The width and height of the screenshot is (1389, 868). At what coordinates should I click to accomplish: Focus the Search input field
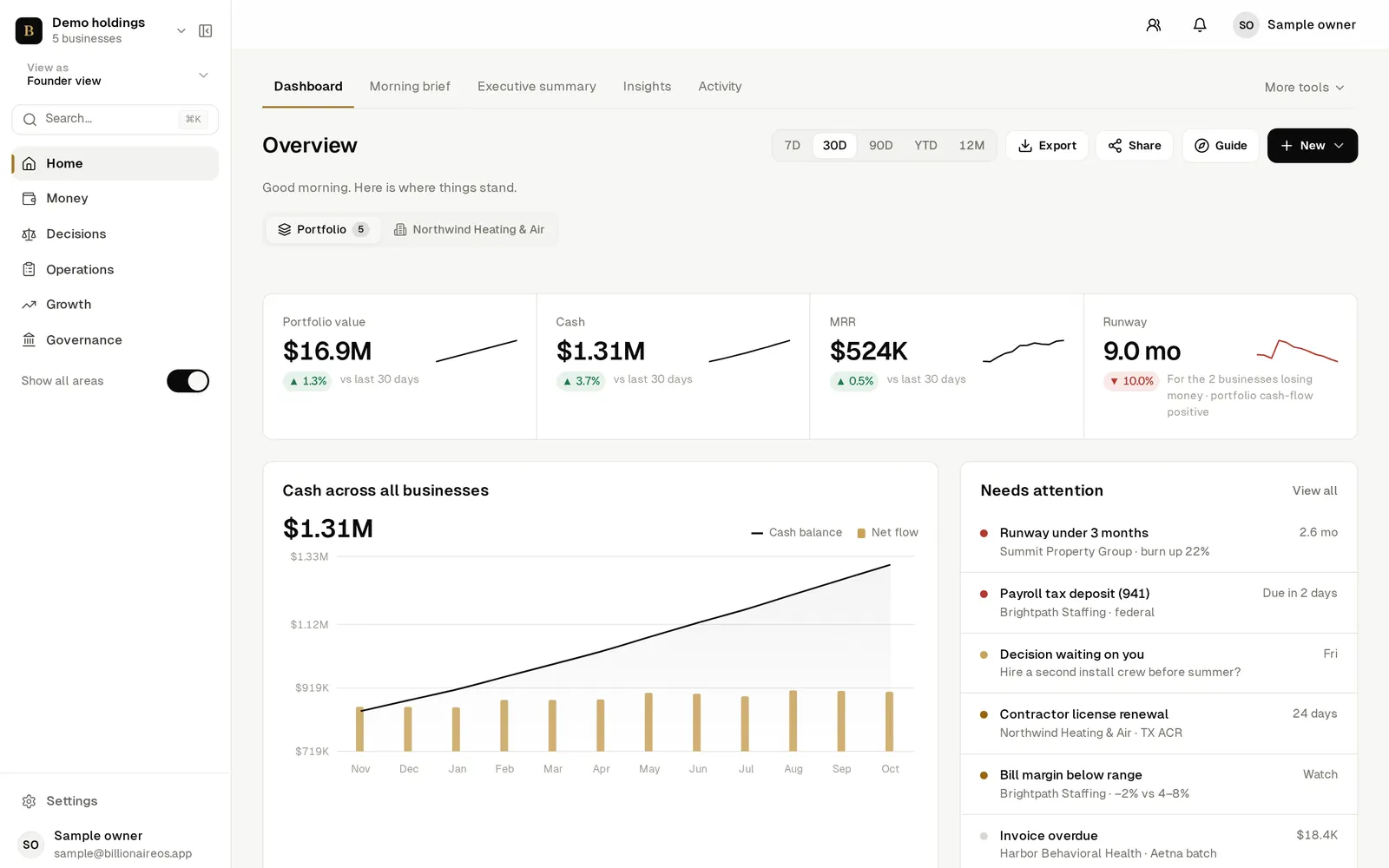click(115, 120)
